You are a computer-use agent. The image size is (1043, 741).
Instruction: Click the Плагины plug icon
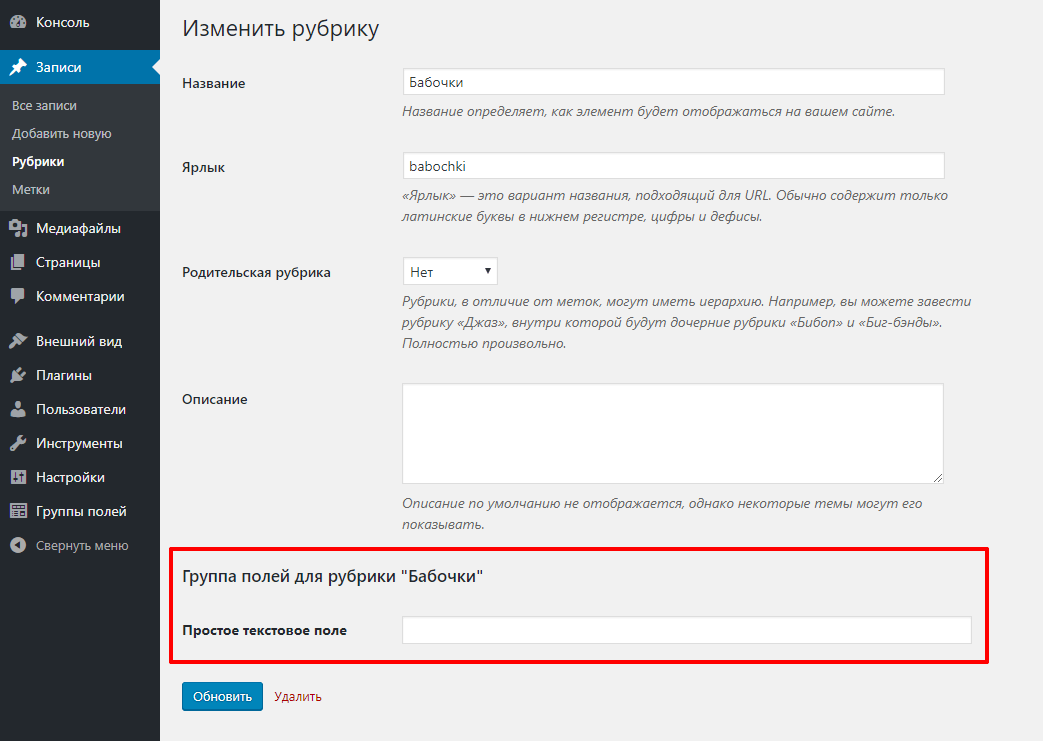(18, 375)
